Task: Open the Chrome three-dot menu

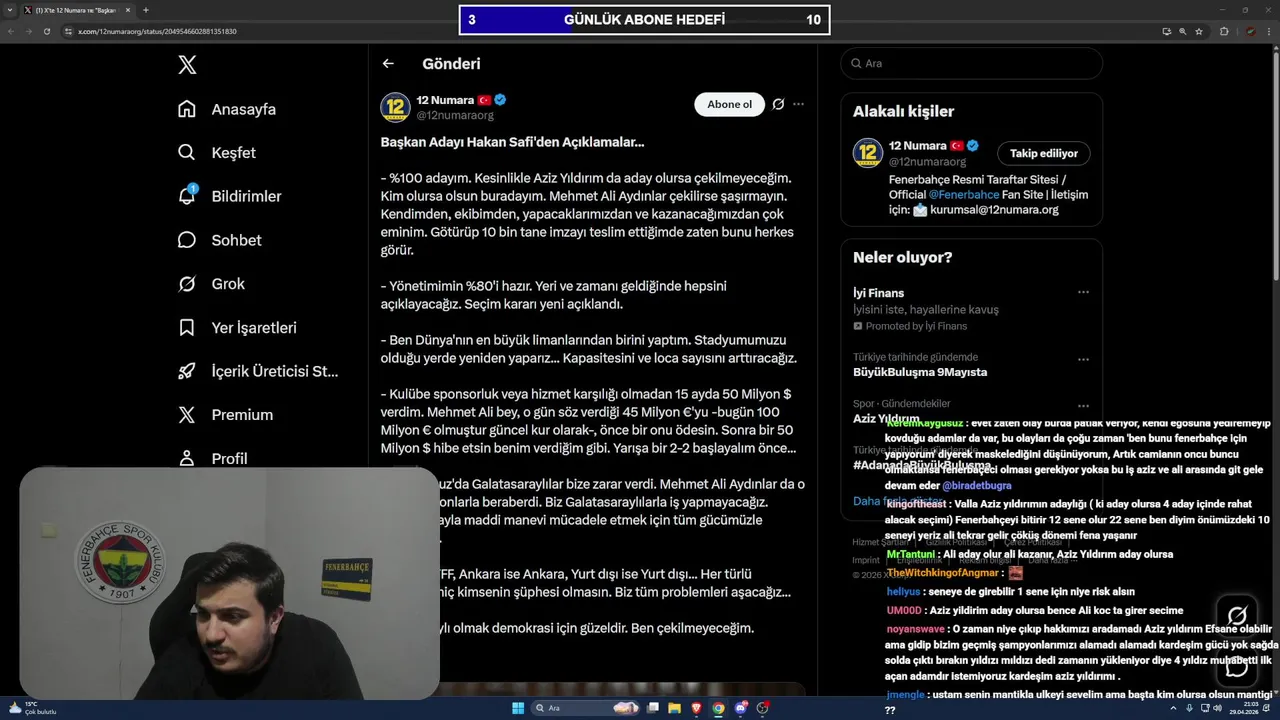Action: [1269, 31]
